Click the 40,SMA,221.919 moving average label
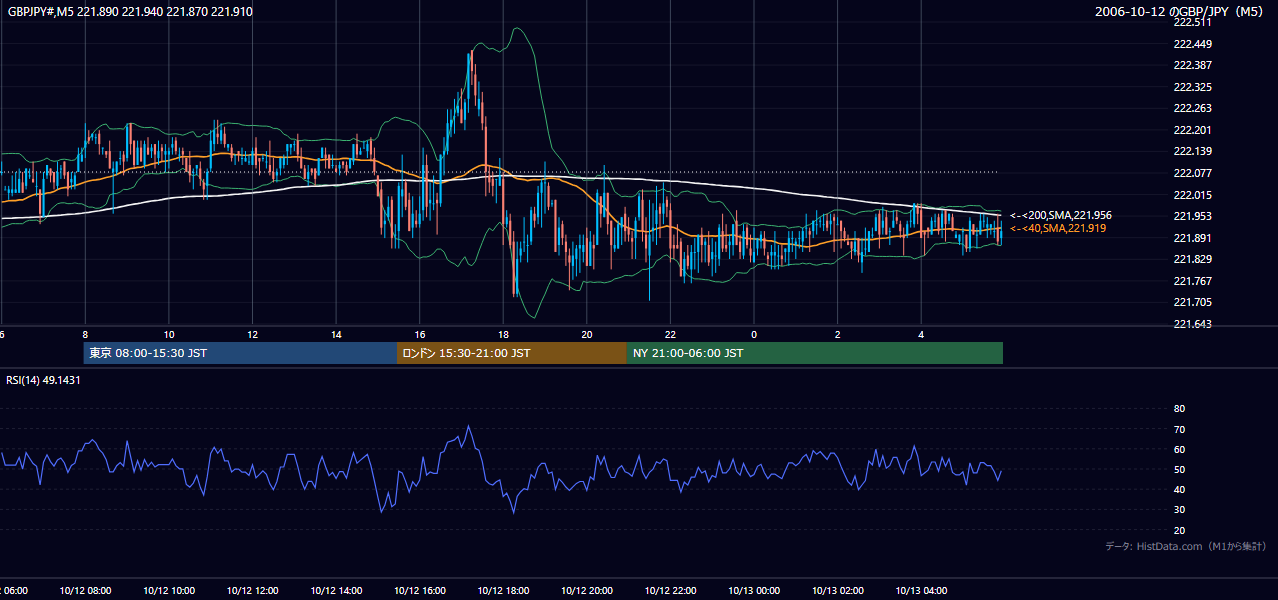Viewport: 1278px width, 600px height. (1058, 228)
